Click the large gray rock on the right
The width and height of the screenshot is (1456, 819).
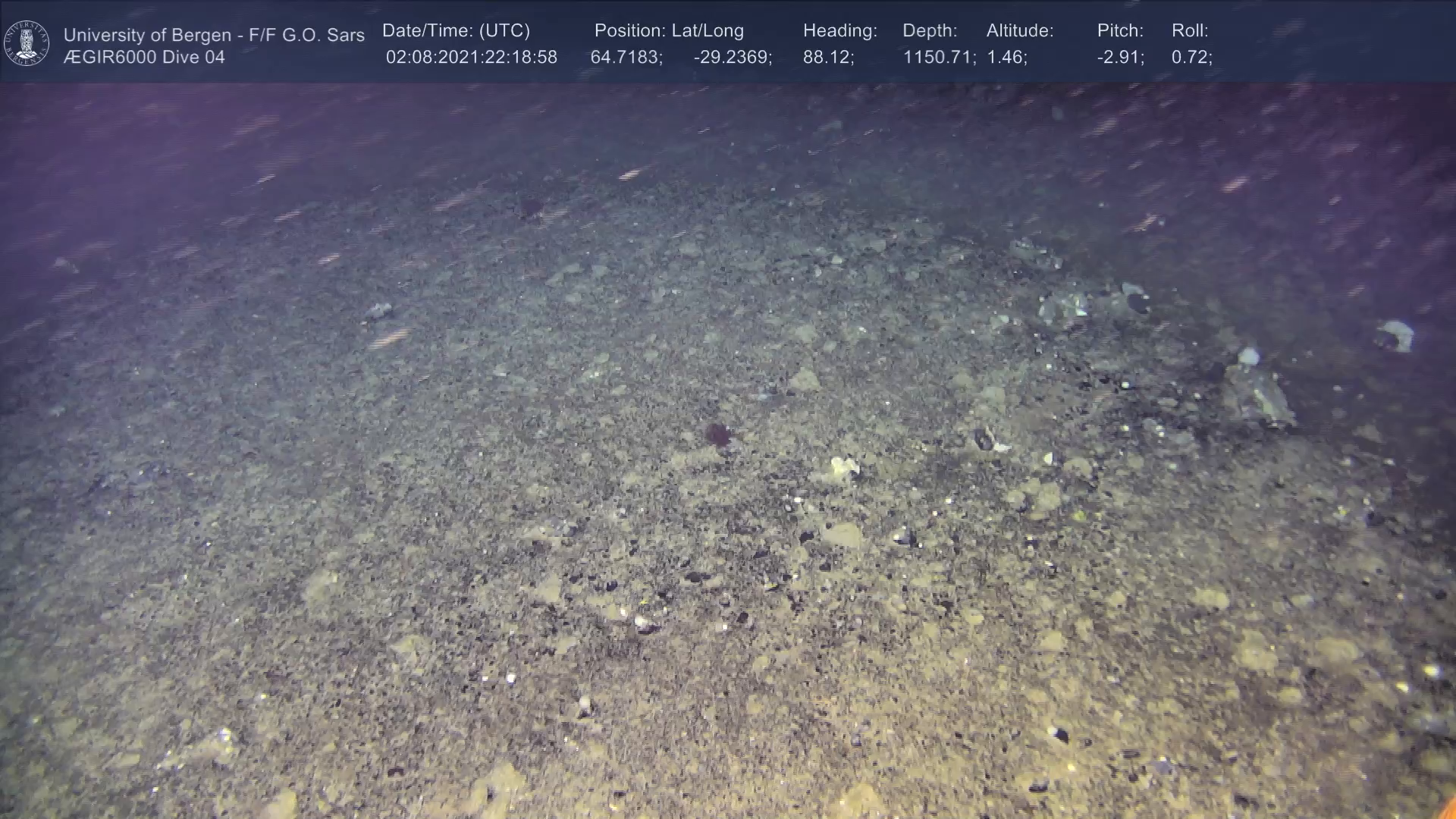1259,394
